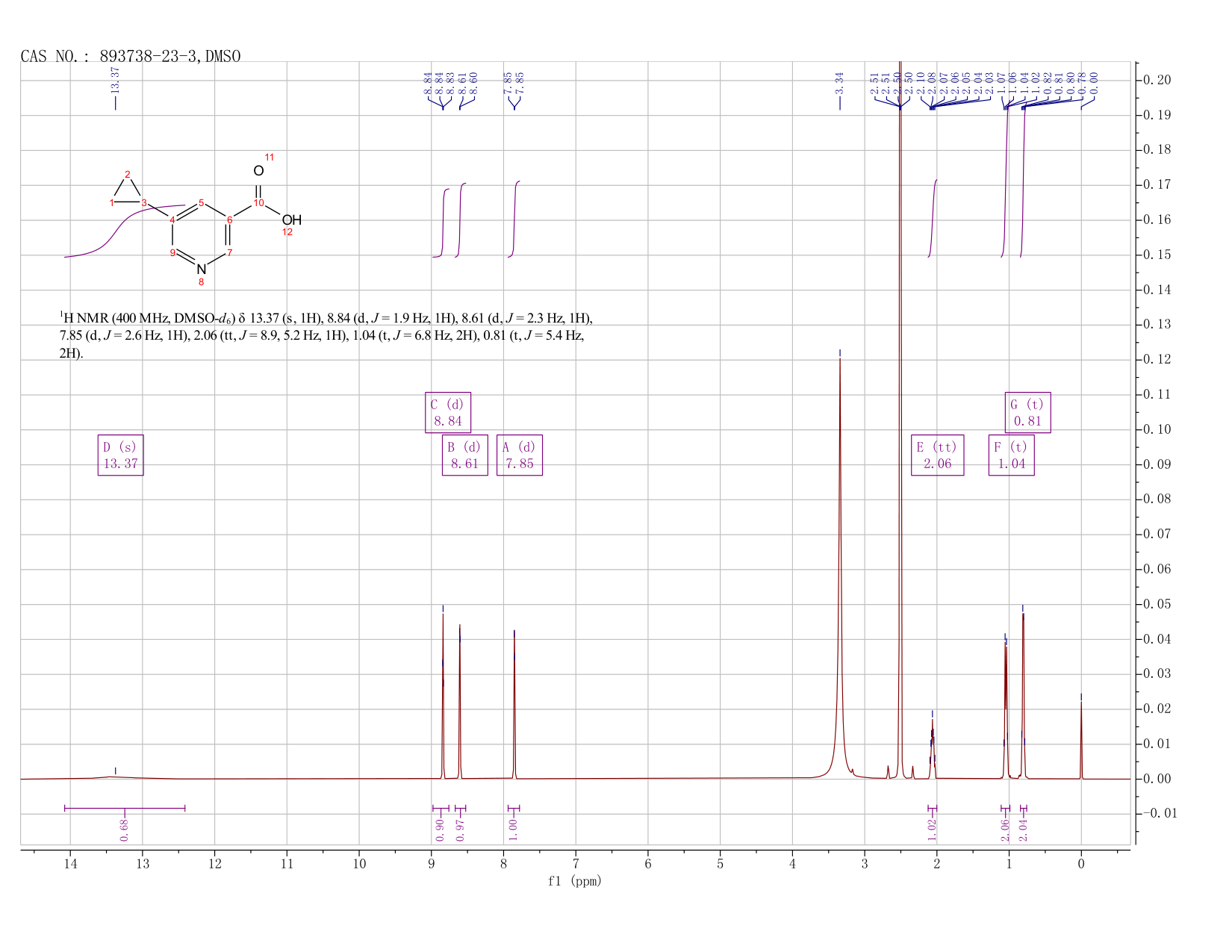Click the integral curve above the 2.06 multiplet
Image resolution: width=1232 pixels, height=952 pixels.
933,219
